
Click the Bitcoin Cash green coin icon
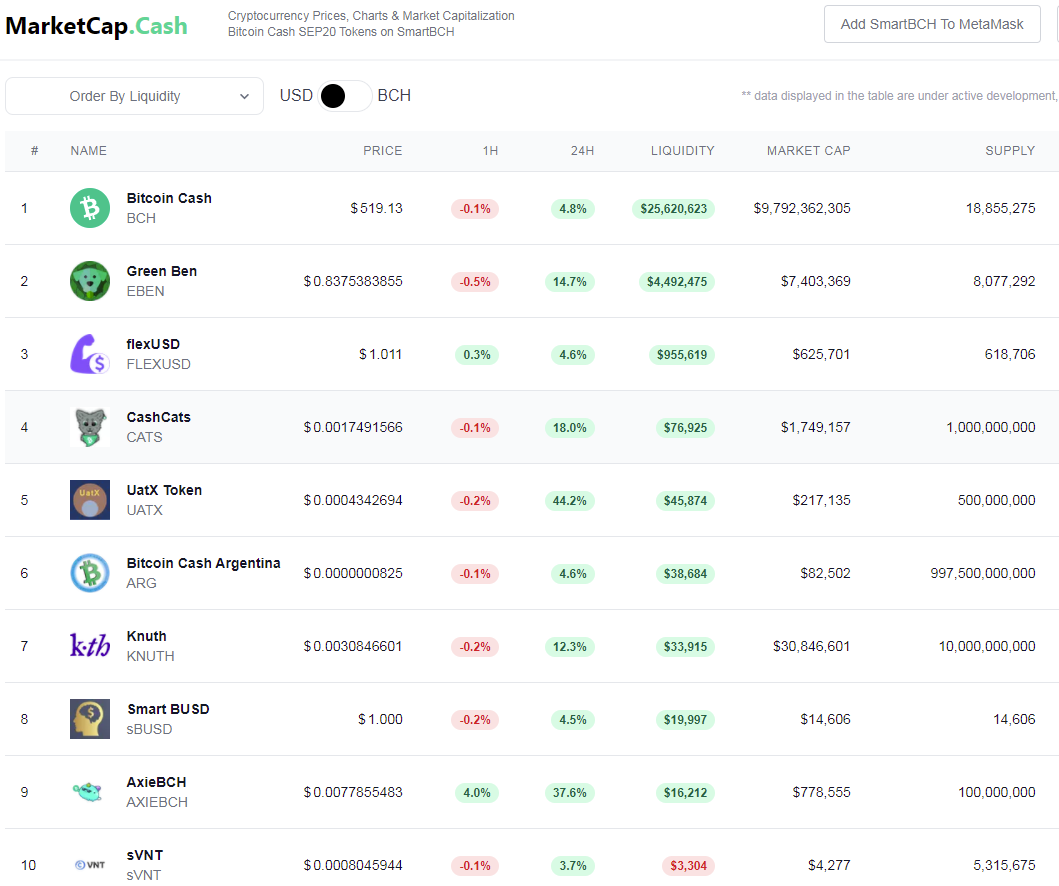pos(90,208)
